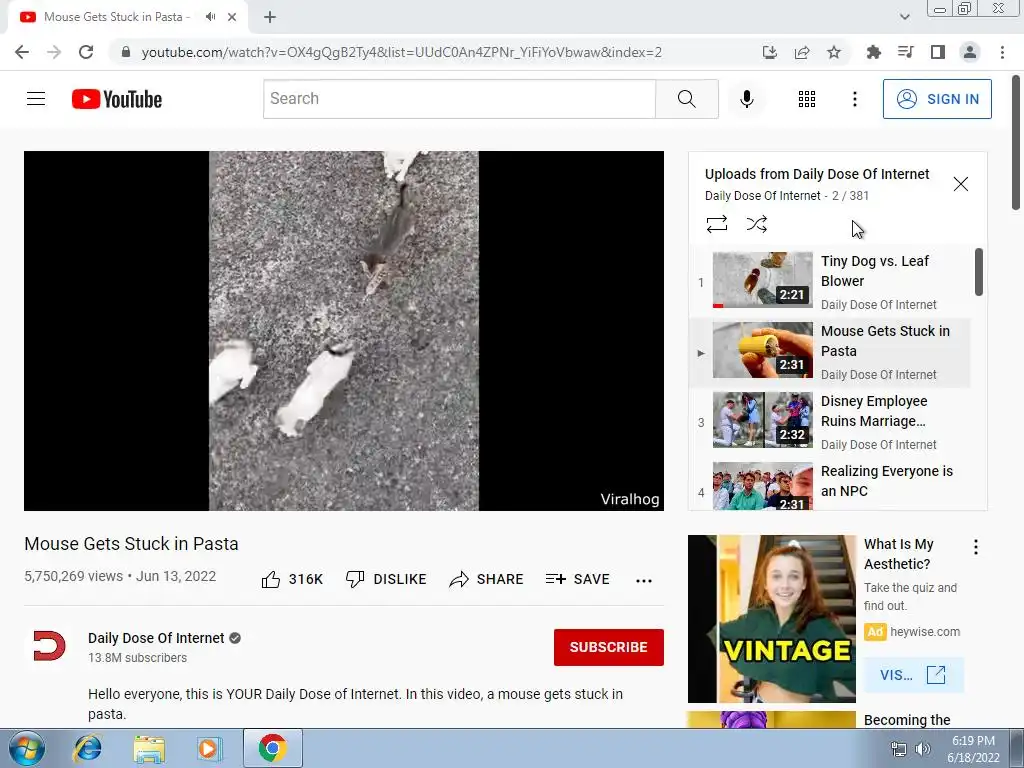The image size is (1024, 768).
Task: Mute the tab via the speaker icon
Action: 210,17
